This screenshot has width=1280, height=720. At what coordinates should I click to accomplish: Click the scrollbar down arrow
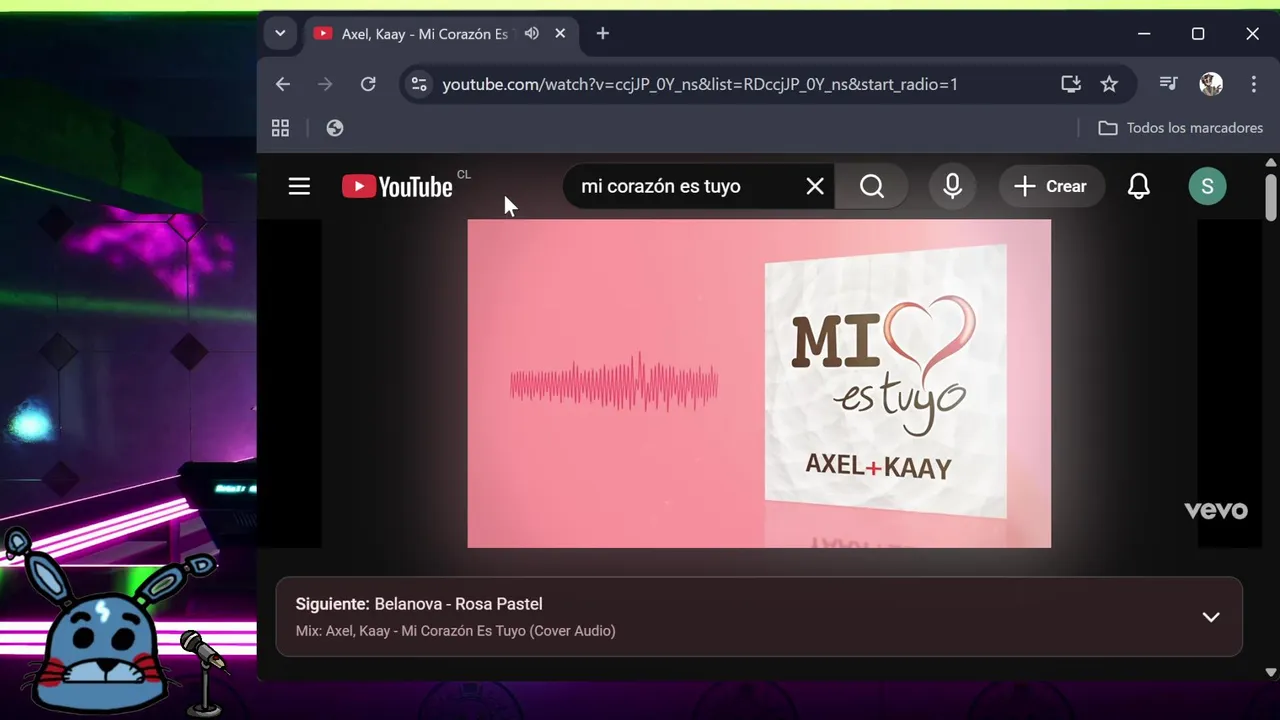[1271, 673]
